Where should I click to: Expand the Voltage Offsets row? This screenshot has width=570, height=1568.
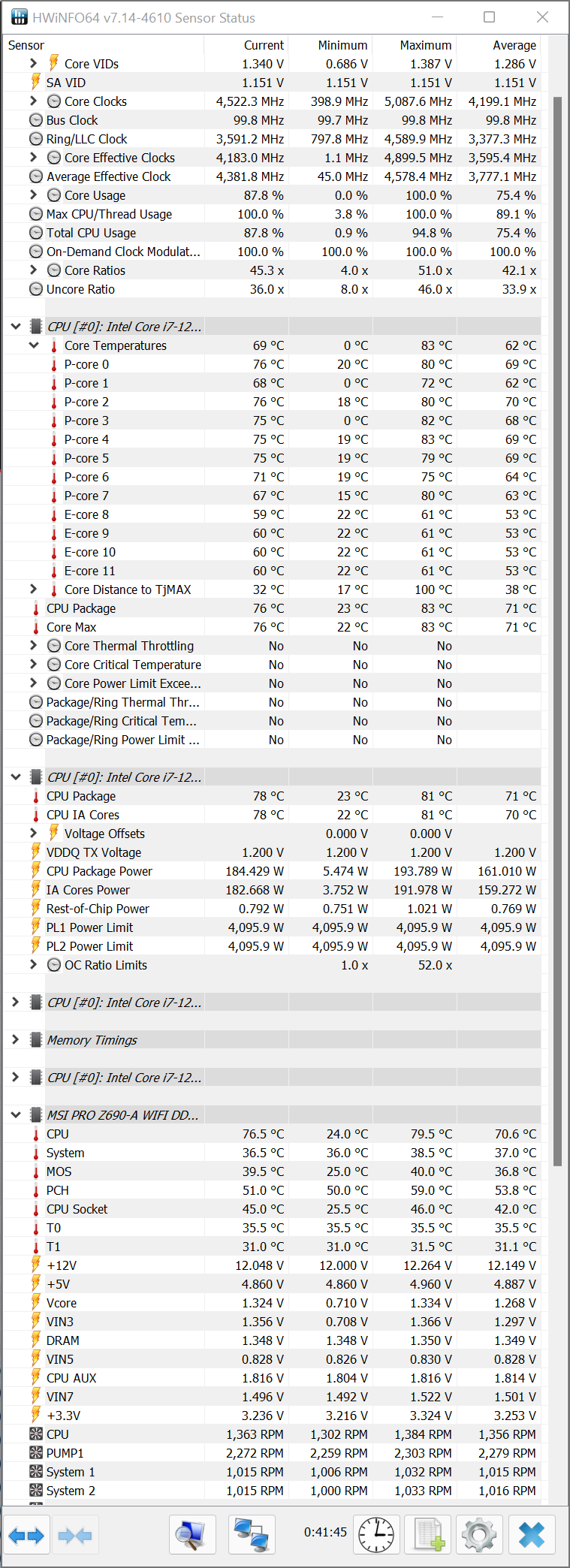[33, 834]
